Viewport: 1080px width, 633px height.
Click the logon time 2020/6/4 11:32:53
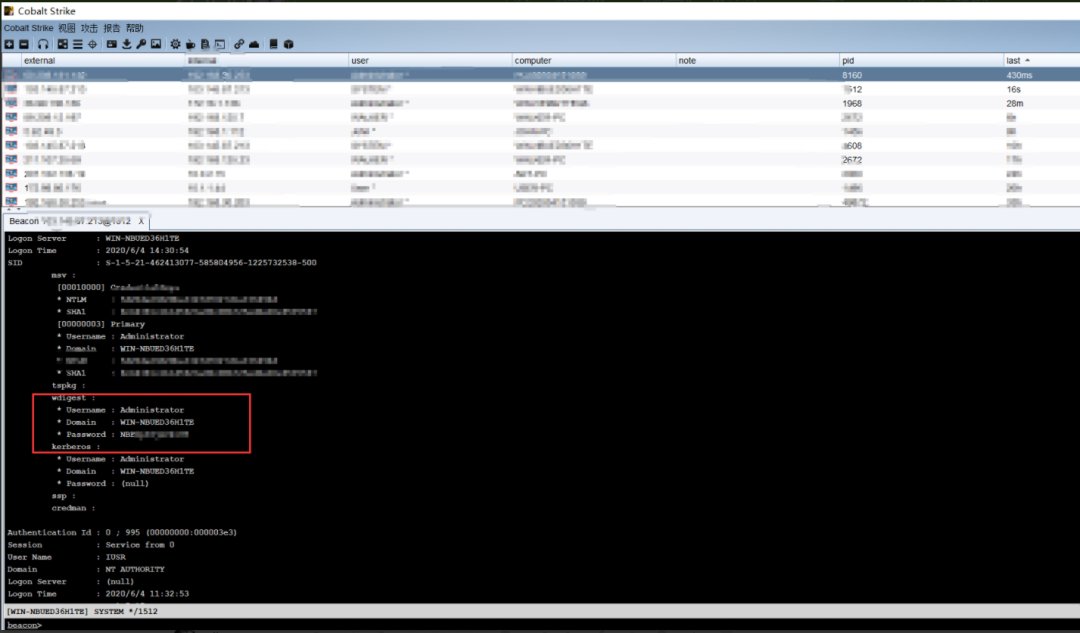click(x=147, y=594)
